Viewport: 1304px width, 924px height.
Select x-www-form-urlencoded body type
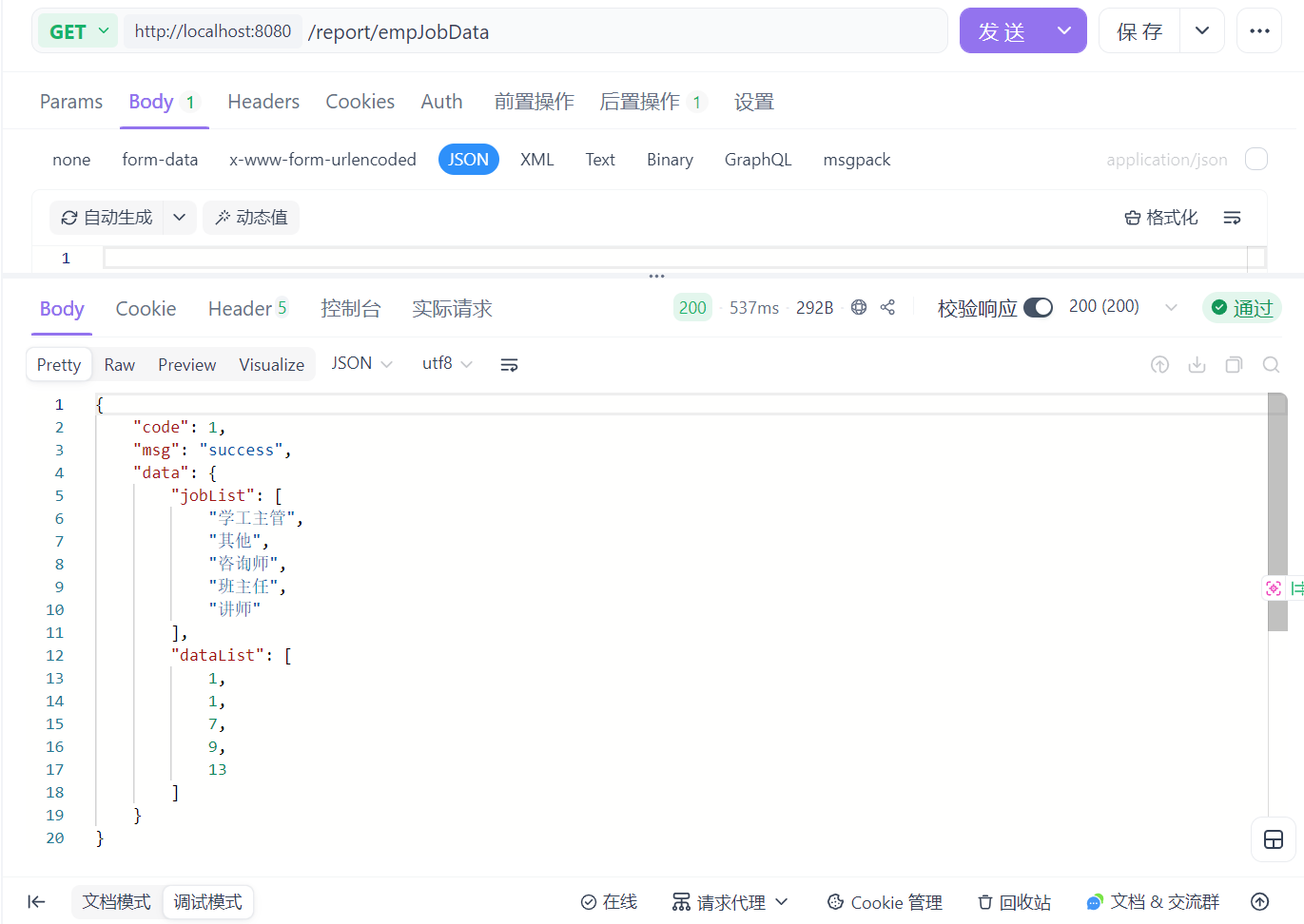(322, 160)
